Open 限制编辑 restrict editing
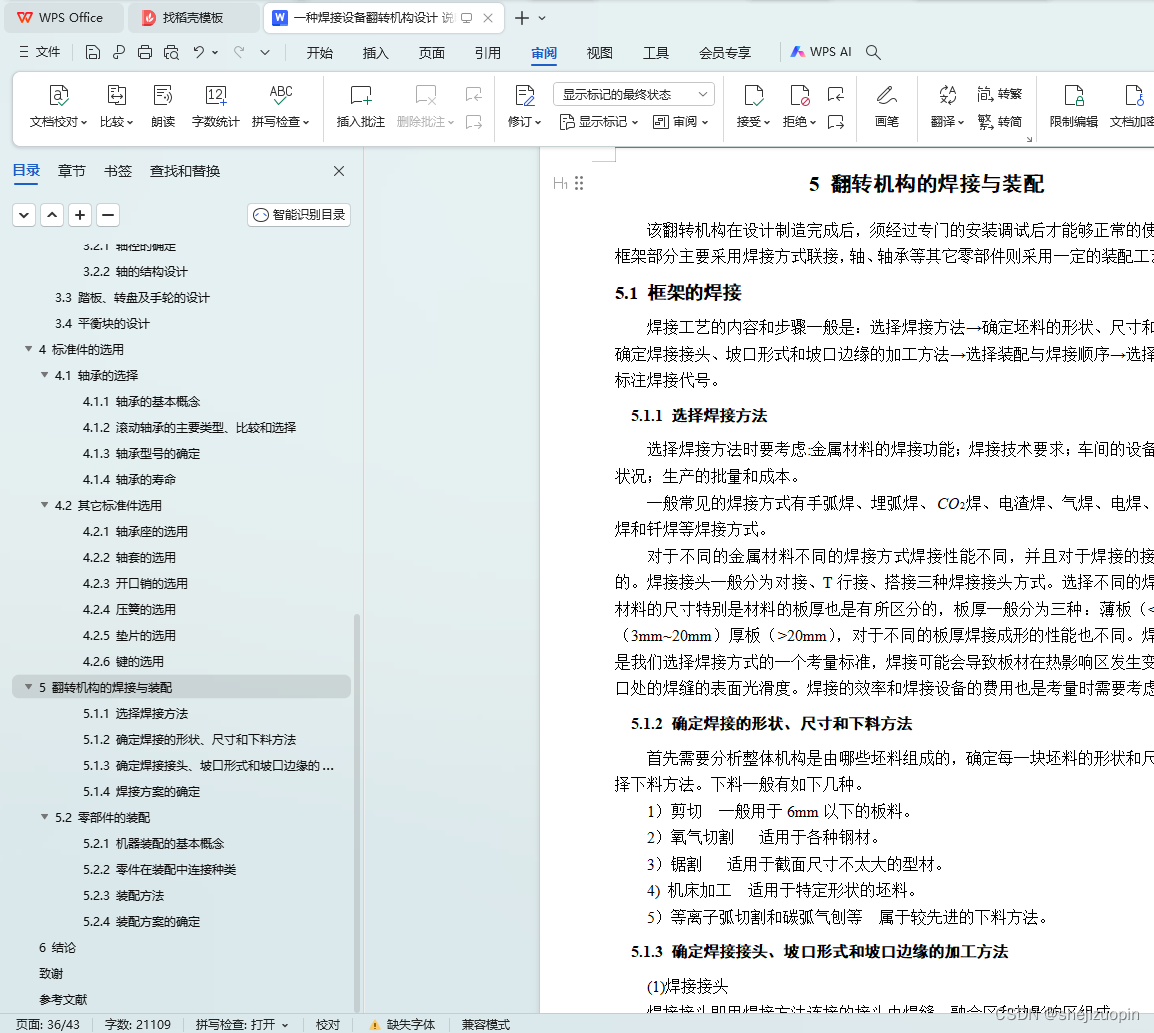This screenshot has height=1033, width=1154. coord(1074,106)
